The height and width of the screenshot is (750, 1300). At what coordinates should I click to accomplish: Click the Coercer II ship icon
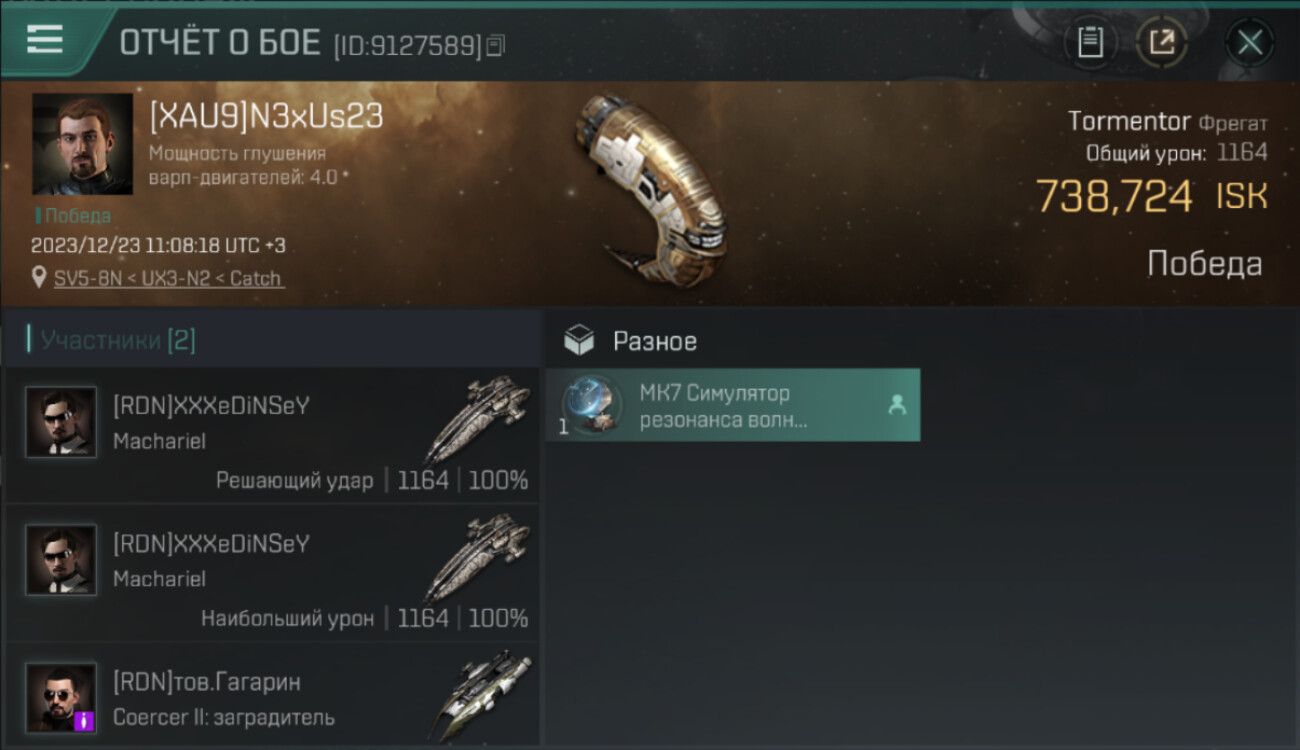tap(483, 695)
